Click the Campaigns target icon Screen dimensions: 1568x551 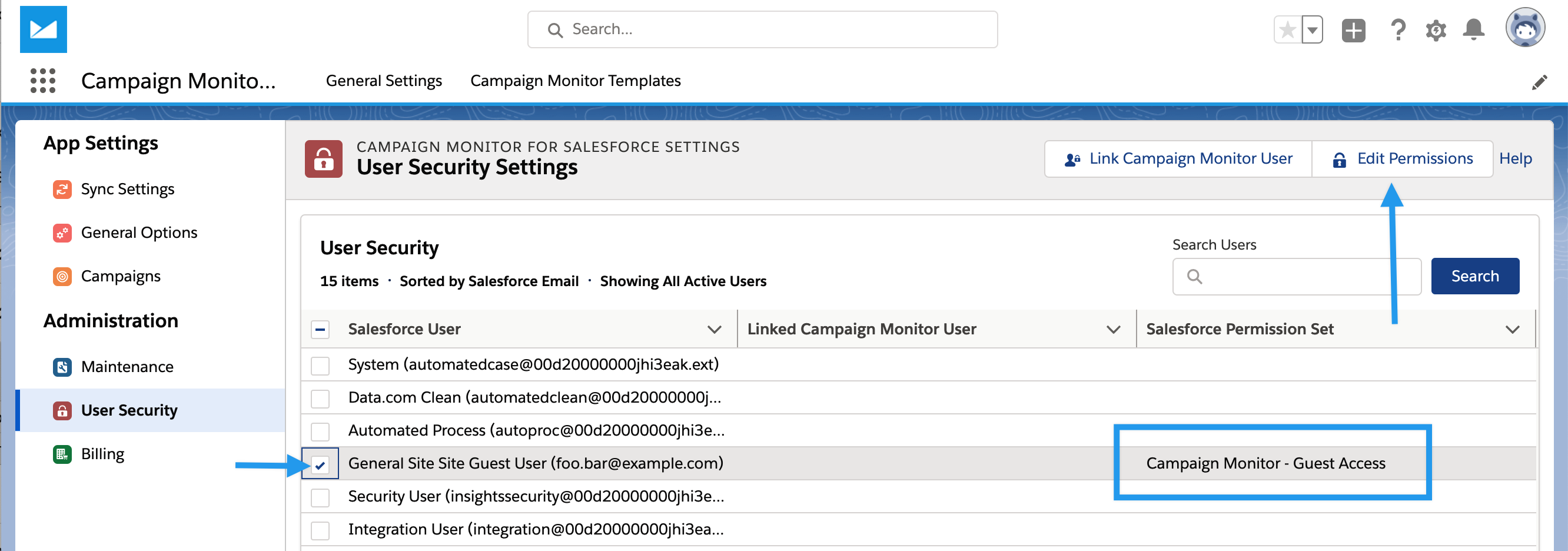click(62, 277)
